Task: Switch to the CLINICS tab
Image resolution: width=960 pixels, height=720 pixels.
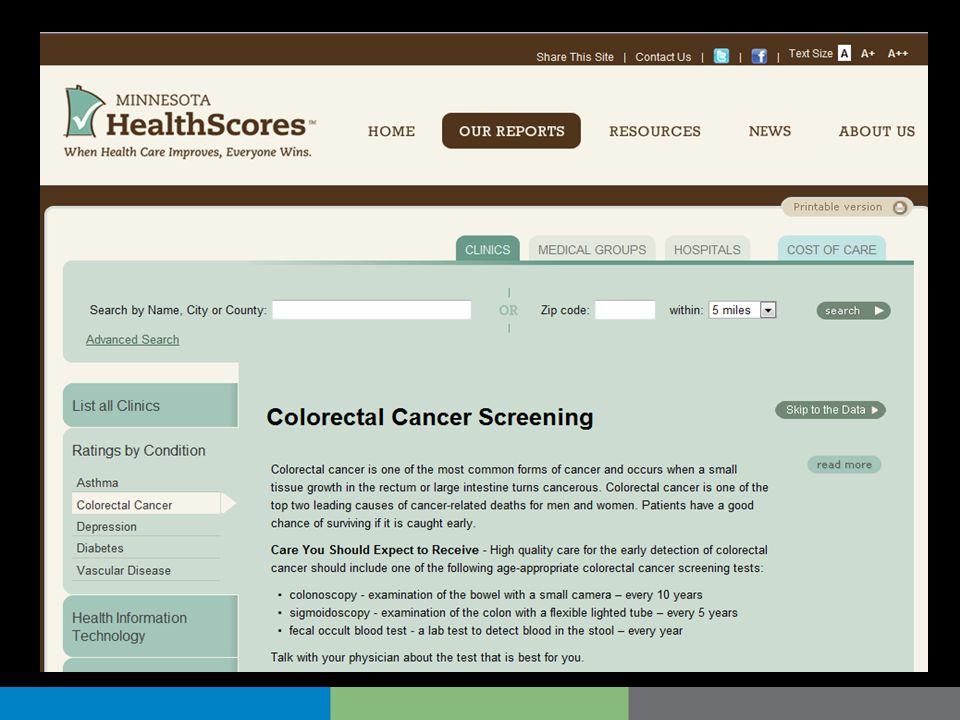Action: [487, 249]
